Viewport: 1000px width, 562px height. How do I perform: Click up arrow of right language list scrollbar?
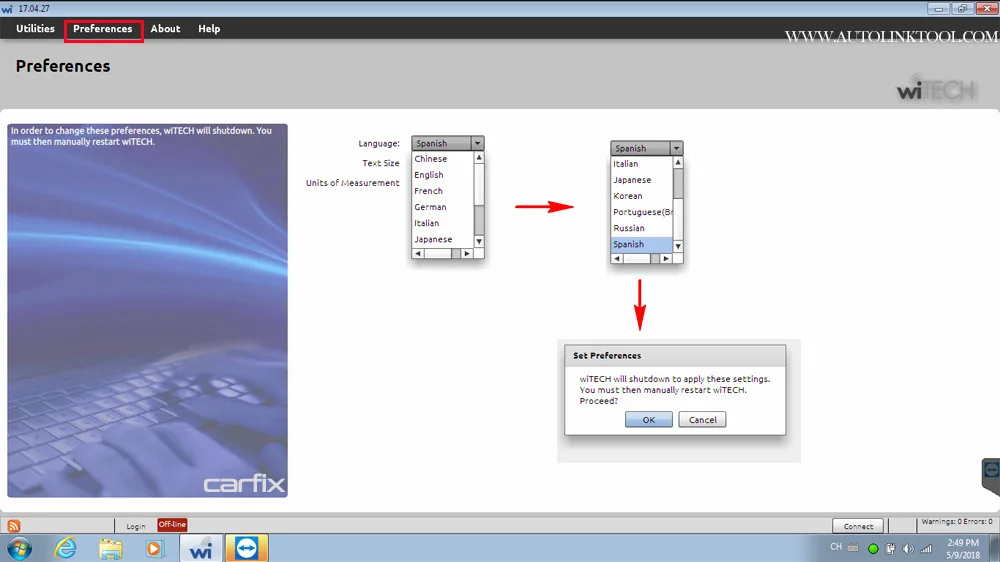pyautogui.click(x=678, y=163)
